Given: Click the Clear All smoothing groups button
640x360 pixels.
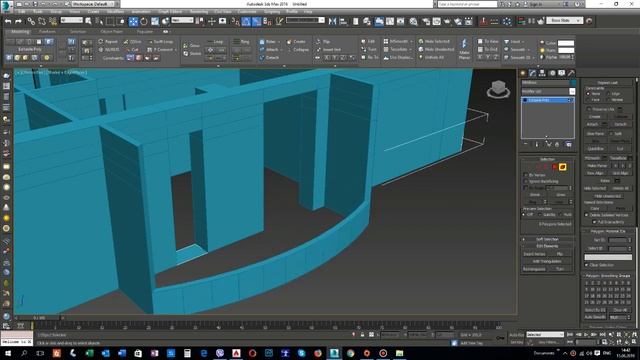Looking at the screenshot, I should click(620, 310).
